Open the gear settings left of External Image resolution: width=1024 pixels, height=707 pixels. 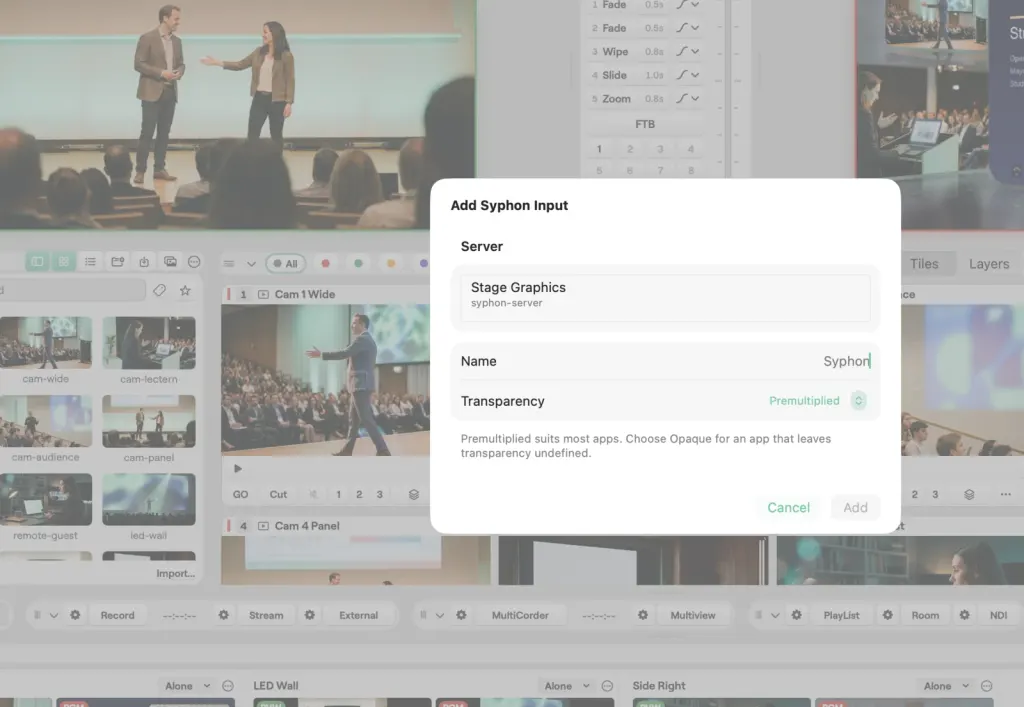point(310,615)
